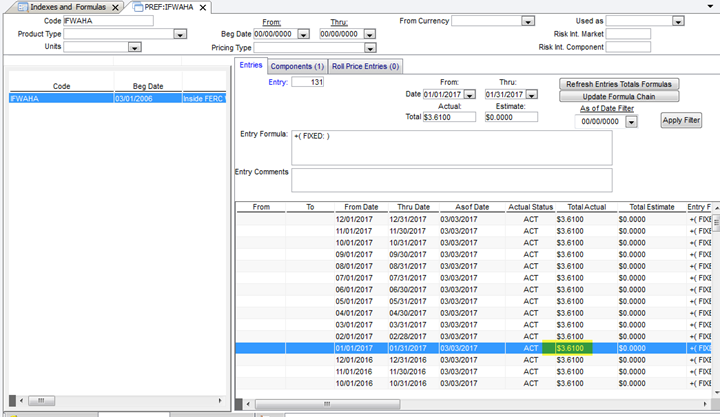Viewport: 720px width, 417px height.
Task: Close the PREF:IFWAHA tab
Action: point(204,7)
